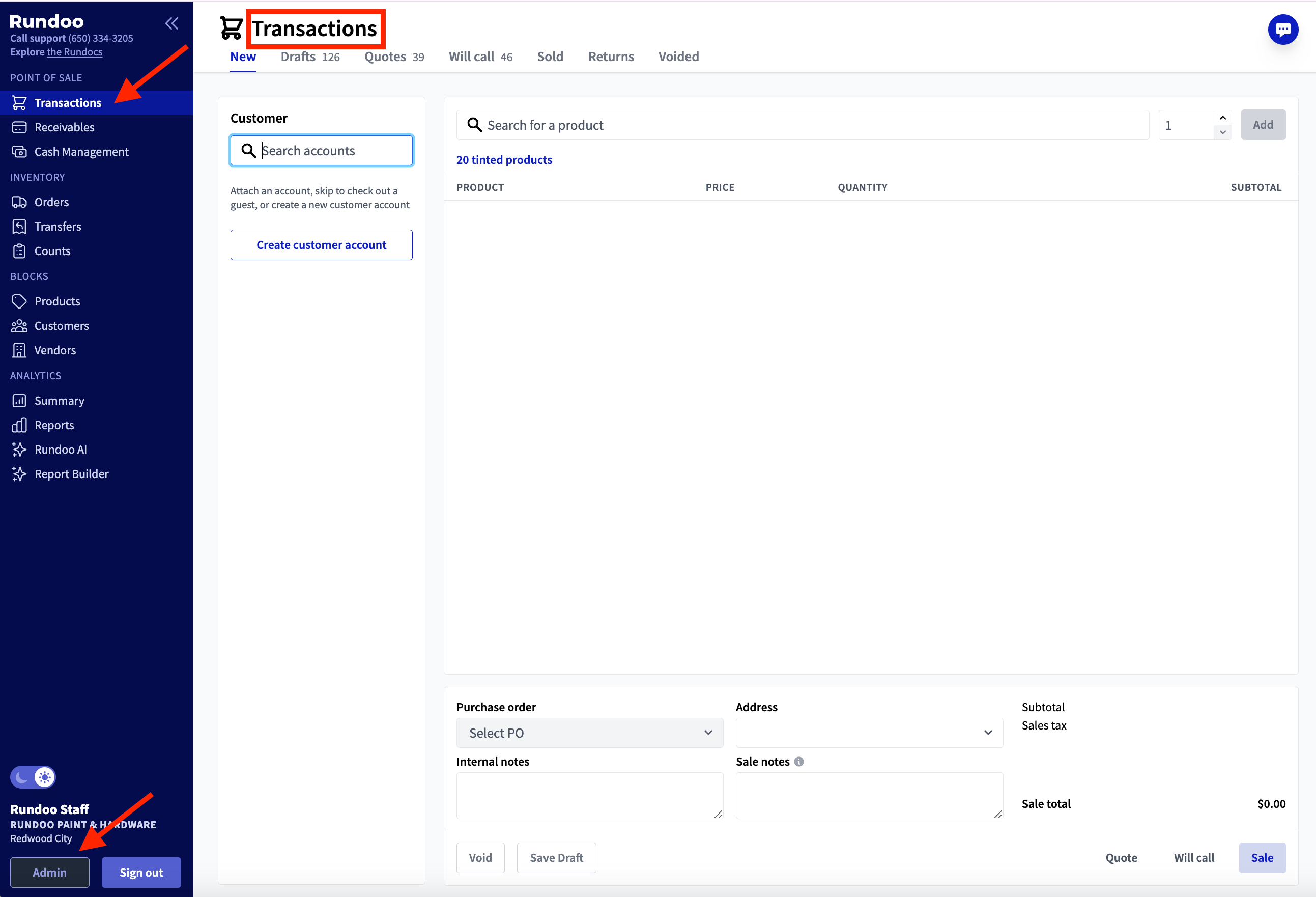This screenshot has height=897, width=1316.
Task: Click the Summary chart icon
Action: click(x=19, y=401)
